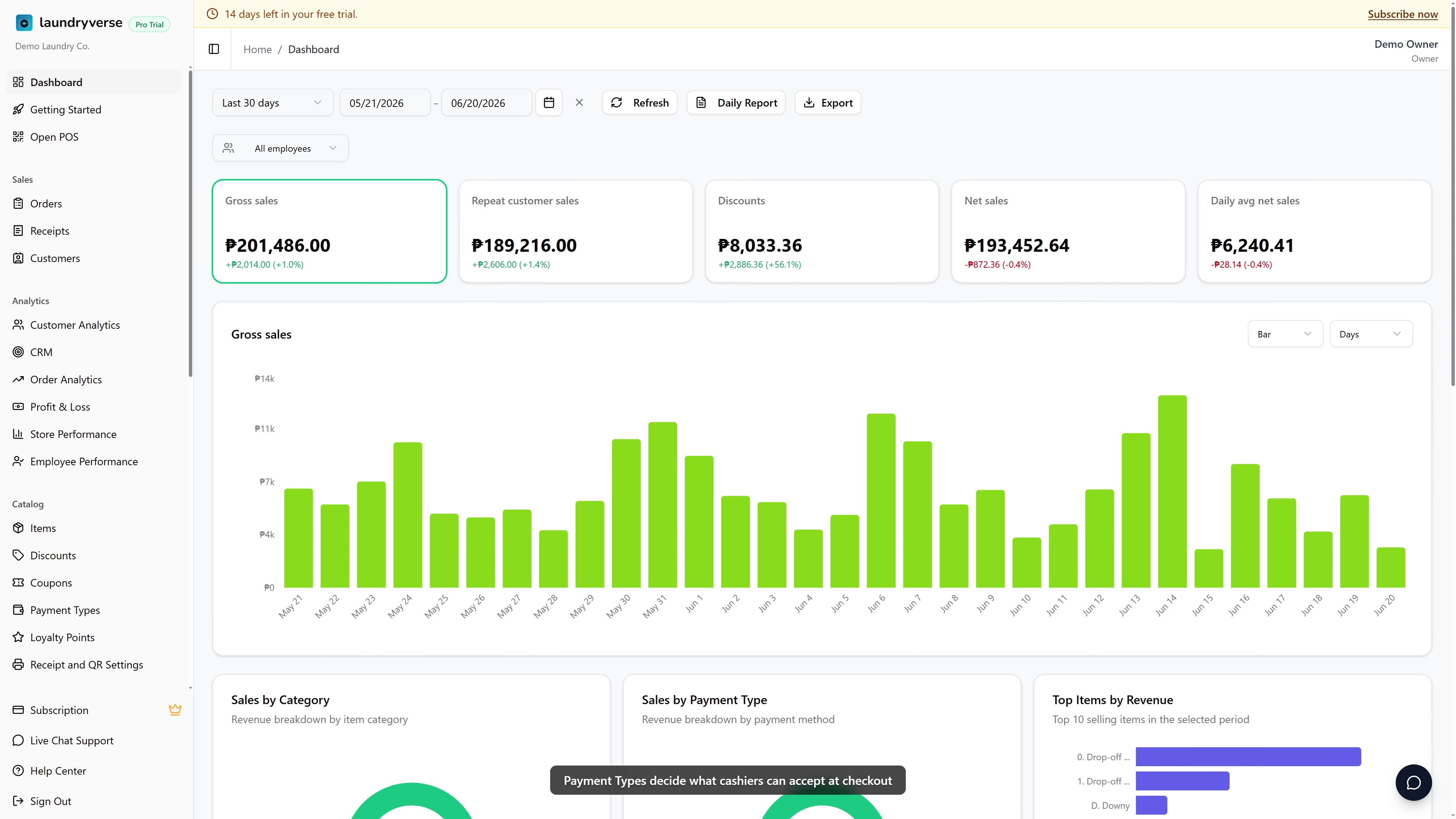Open the Daily Report
The width and height of the screenshot is (1456, 819).
(736, 102)
